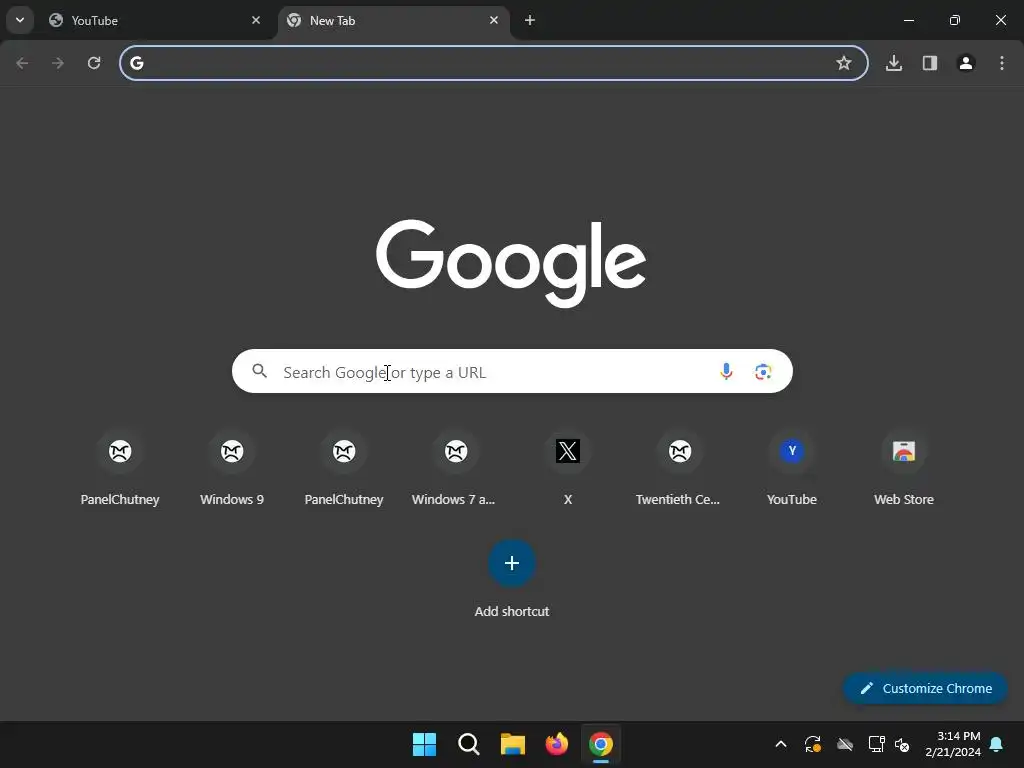Click Customize Chrome button
This screenshot has width=1024, height=768.
coord(925,688)
